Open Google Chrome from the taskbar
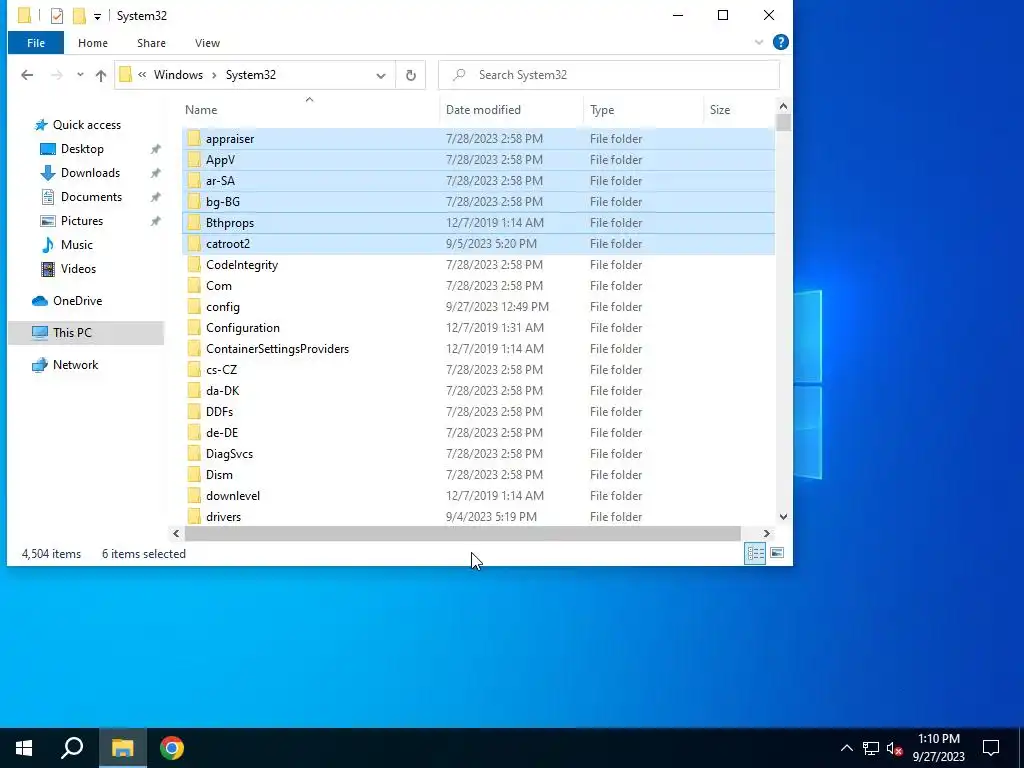This screenshot has width=1024, height=768. click(172, 748)
